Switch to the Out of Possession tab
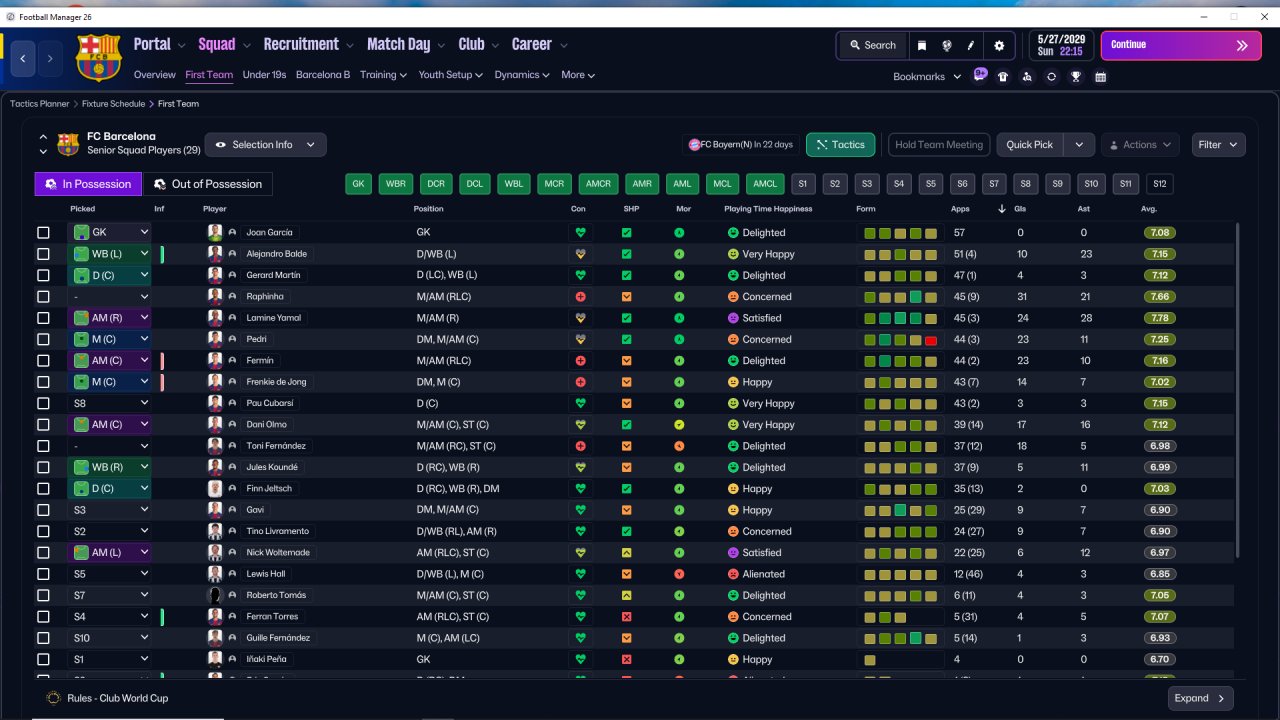This screenshot has height=720, width=1280. coord(208,184)
